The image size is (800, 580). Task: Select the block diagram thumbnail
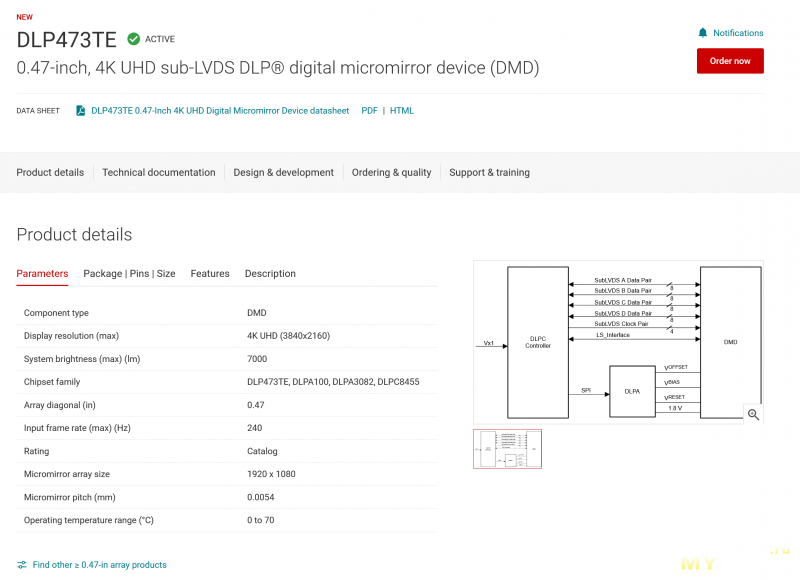(x=507, y=449)
